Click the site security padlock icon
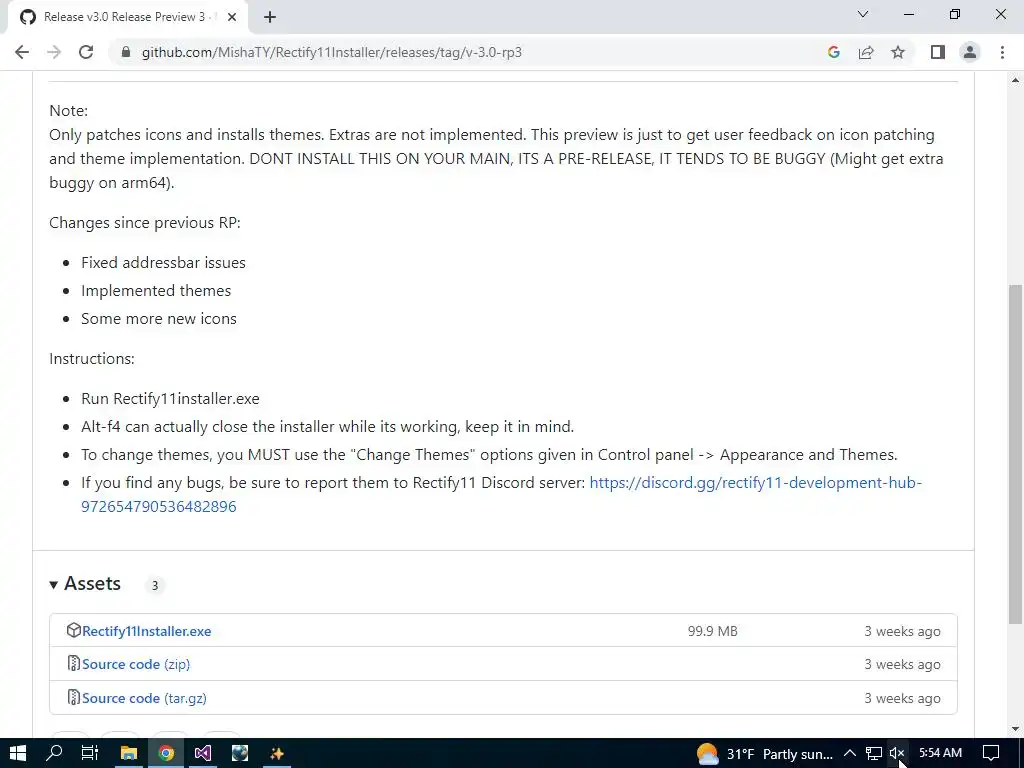The width and height of the screenshot is (1024, 768). point(126,52)
